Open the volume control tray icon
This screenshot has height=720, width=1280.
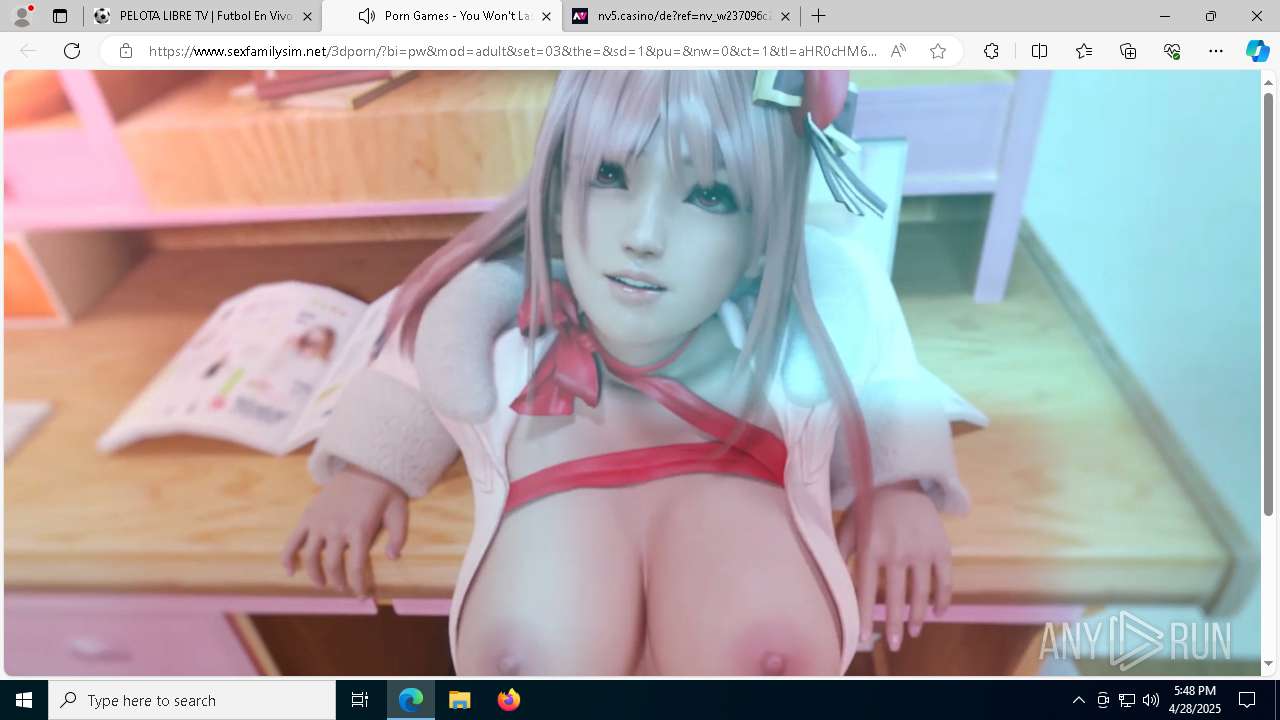pyautogui.click(x=1151, y=700)
